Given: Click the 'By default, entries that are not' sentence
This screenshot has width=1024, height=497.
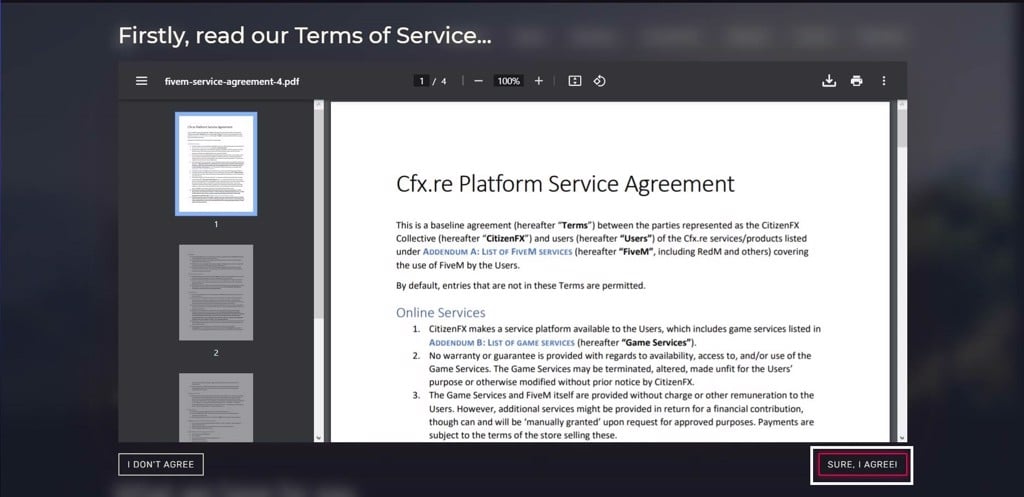Looking at the screenshot, I should (x=520, y=285).
